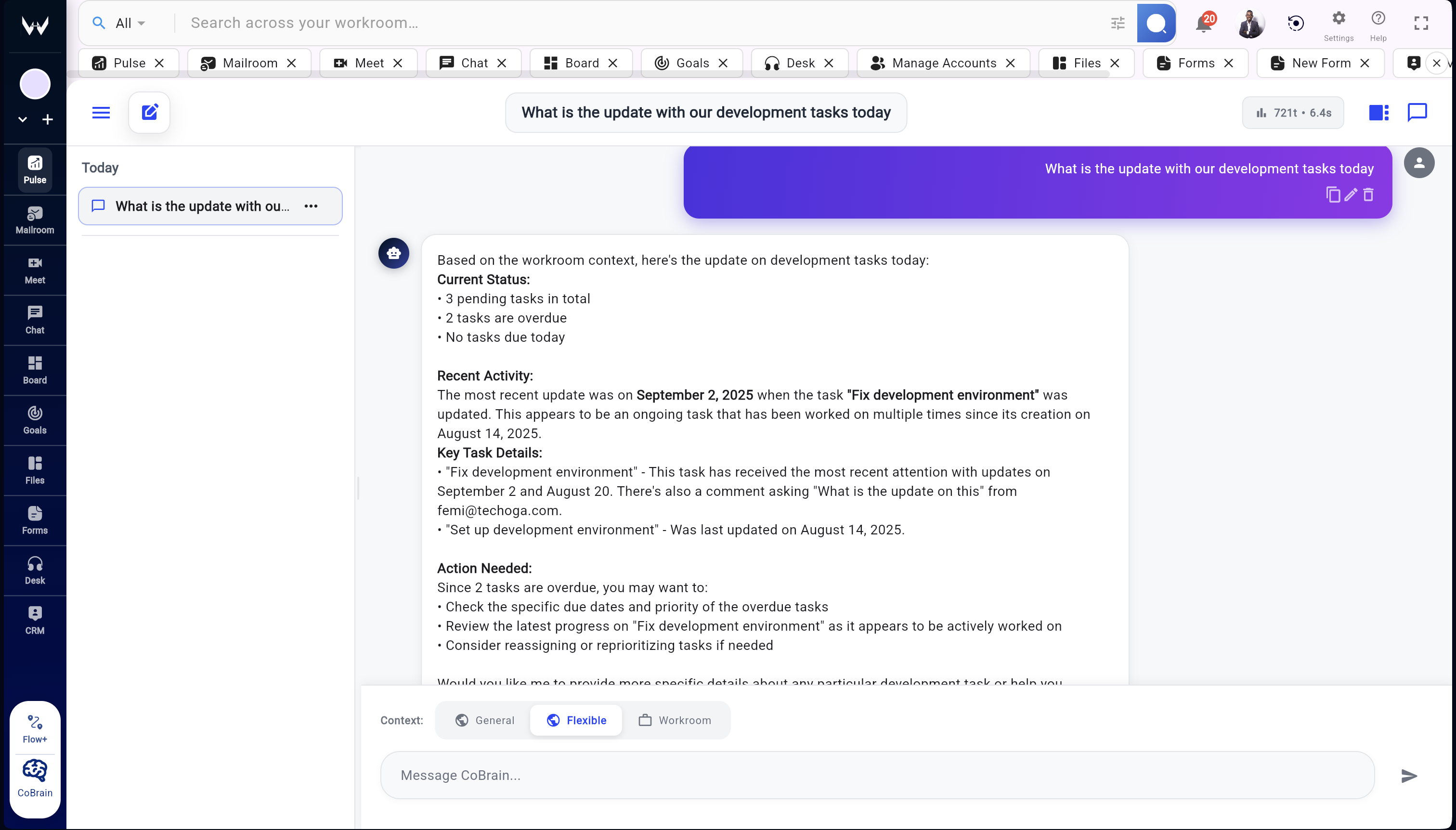Delete the purple message with the trash icon
Screen dimensions: 1456x830
tap(1368, 195)
